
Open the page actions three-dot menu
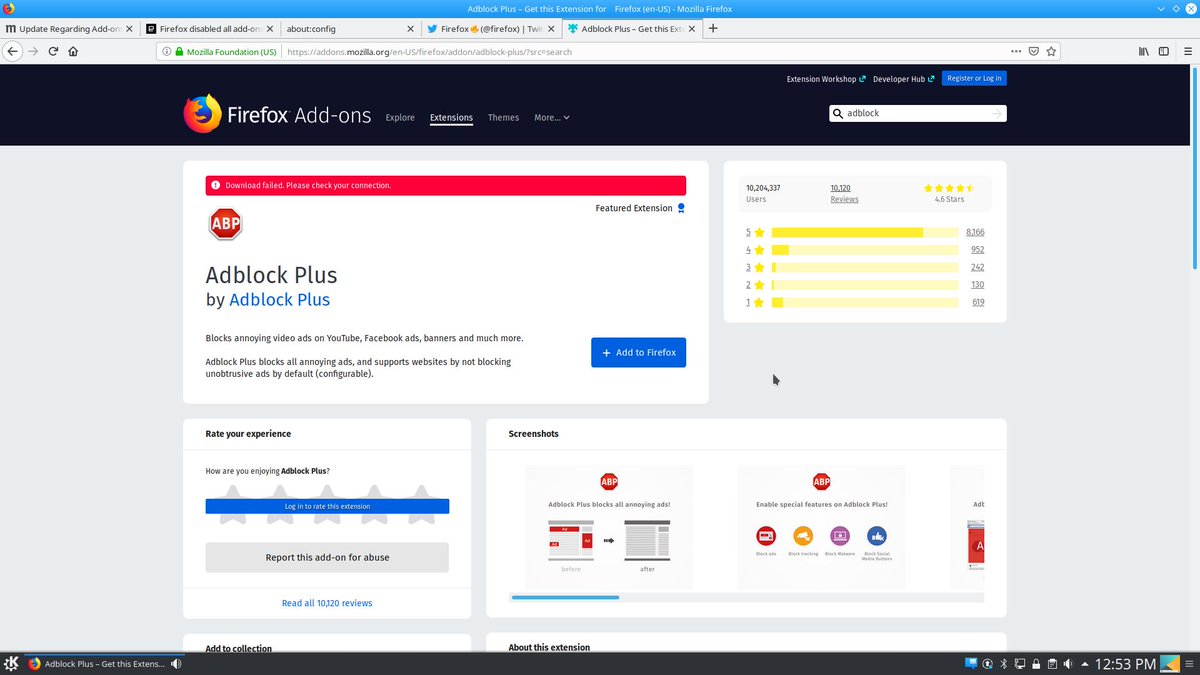pos(1016,51)
